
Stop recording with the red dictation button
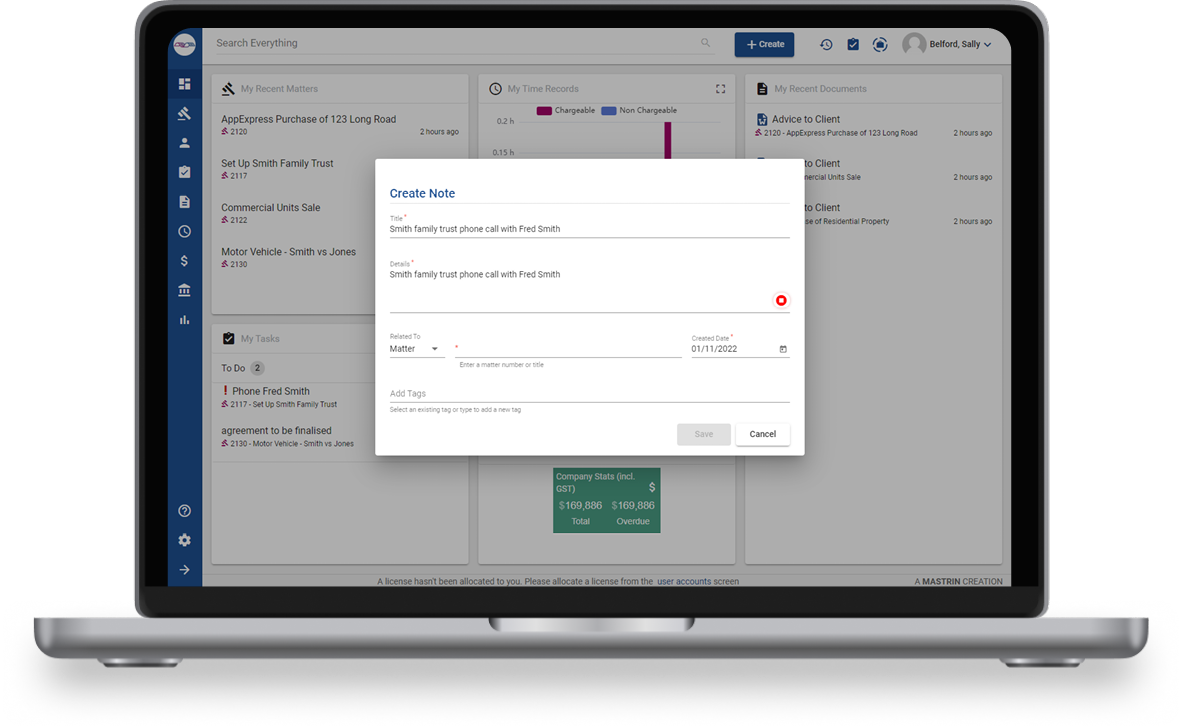781,301
